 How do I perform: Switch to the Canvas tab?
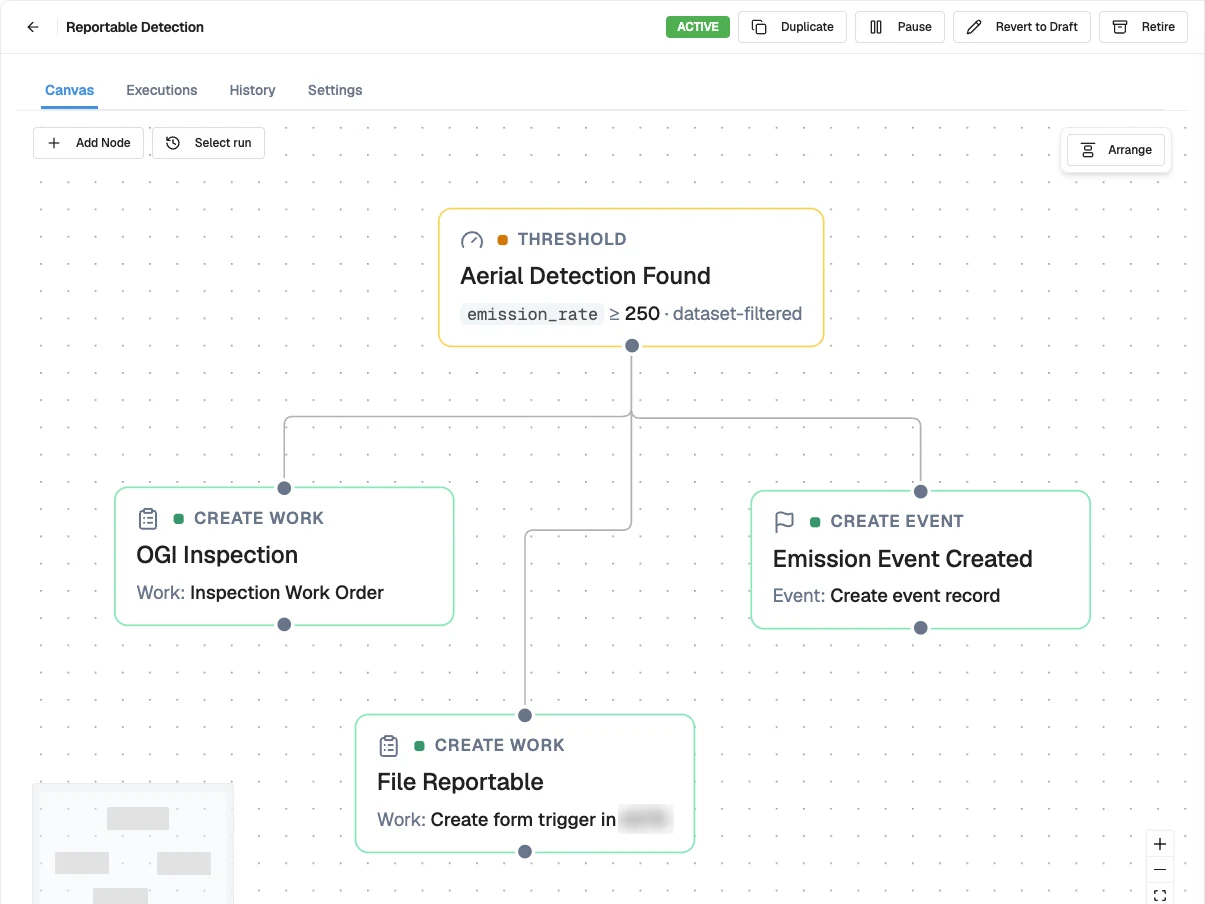70,90
